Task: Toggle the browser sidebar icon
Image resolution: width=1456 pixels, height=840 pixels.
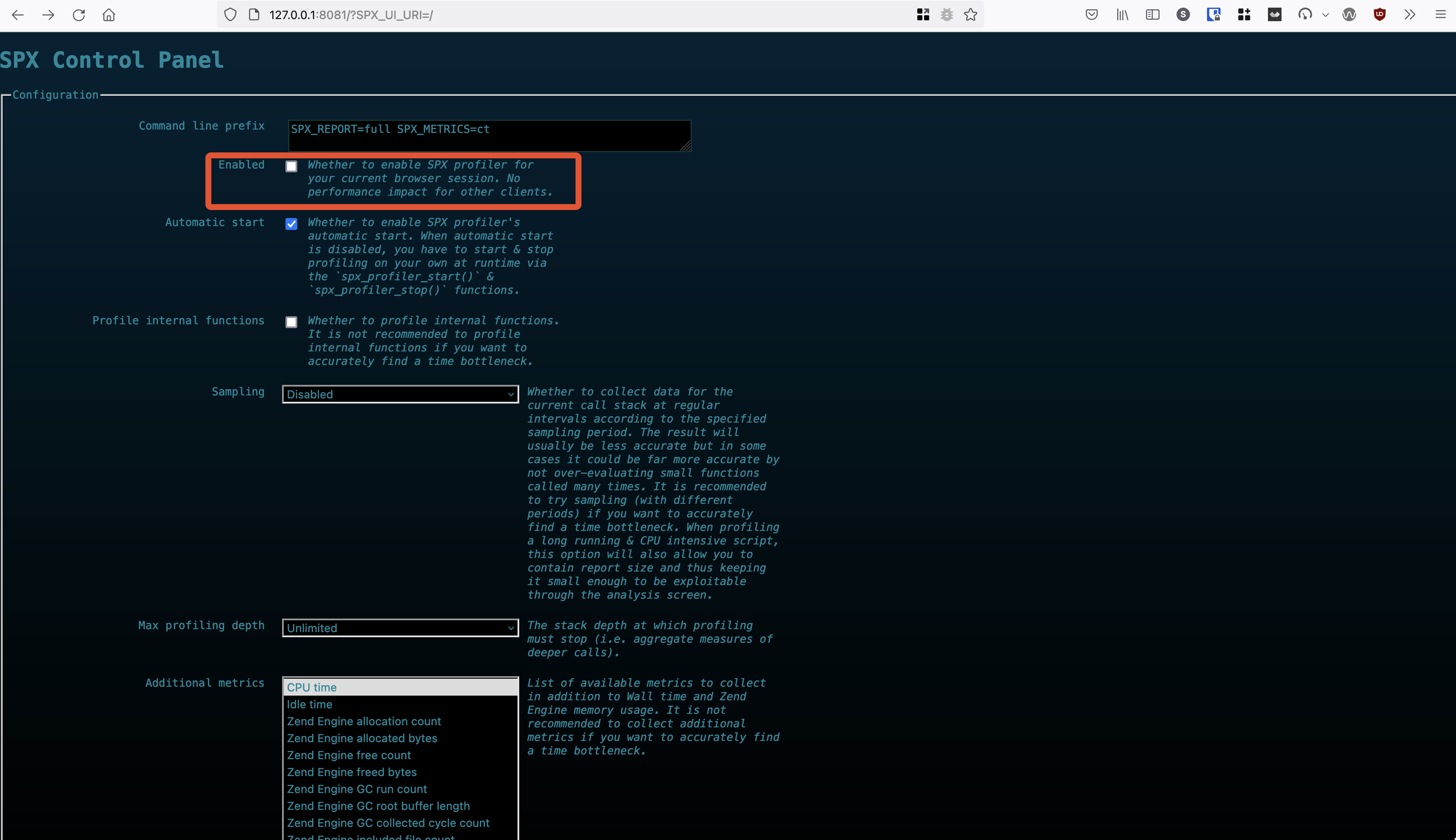Action: click(x=1152, y=15)
